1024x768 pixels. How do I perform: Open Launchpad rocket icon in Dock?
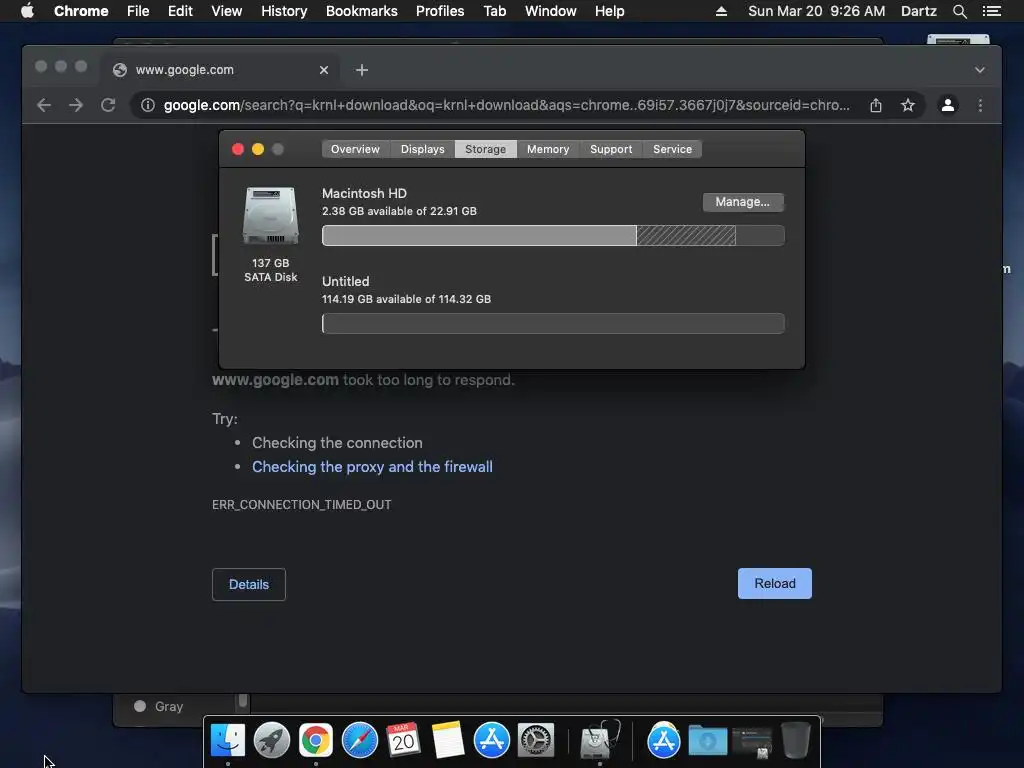[x=272, y=741]
